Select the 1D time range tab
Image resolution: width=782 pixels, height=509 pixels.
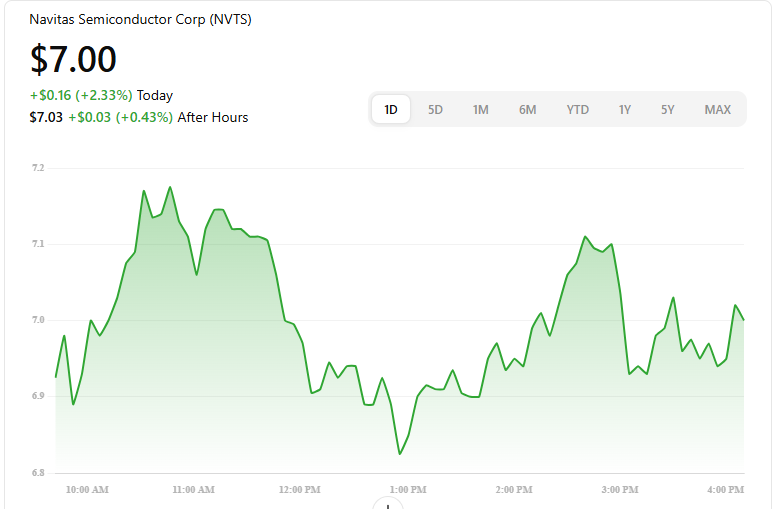click(x=391, y=109)
